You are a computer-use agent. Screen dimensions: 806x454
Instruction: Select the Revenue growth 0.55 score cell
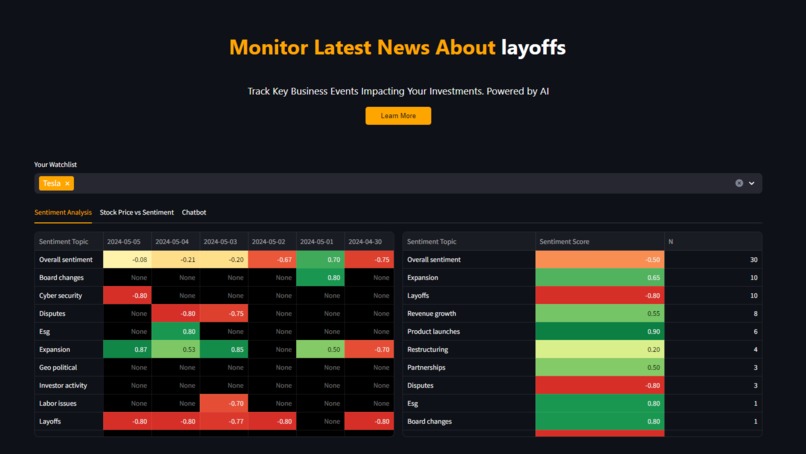pyautogui.click(x=599, y=314)
